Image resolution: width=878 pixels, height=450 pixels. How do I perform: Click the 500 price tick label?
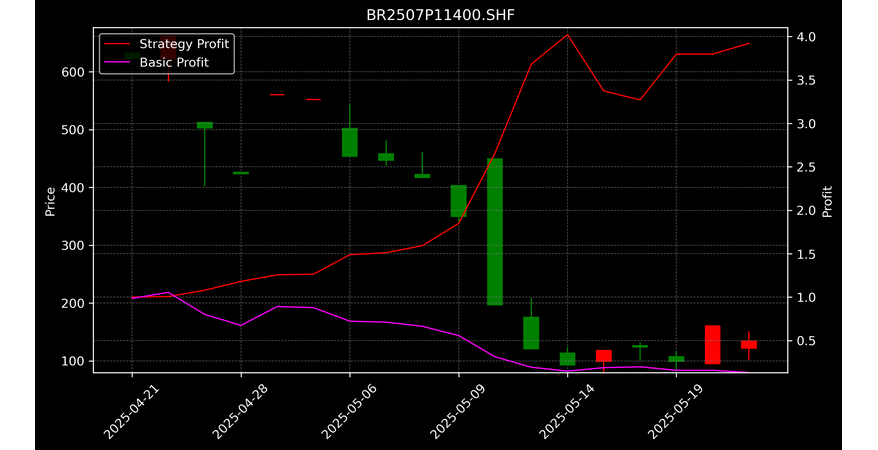point(73,130)
